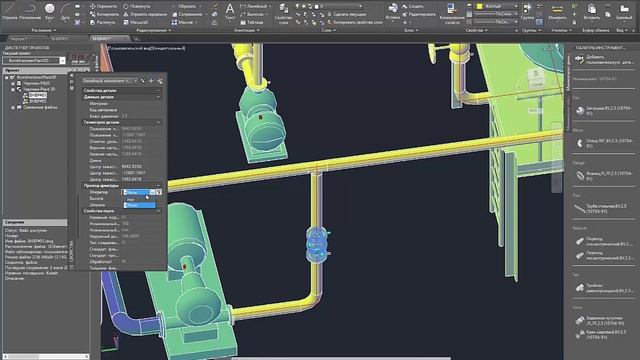Select the Cap (Заглушка) palette item
Viewport: 640px width, 360px height.
click(604, 111)
